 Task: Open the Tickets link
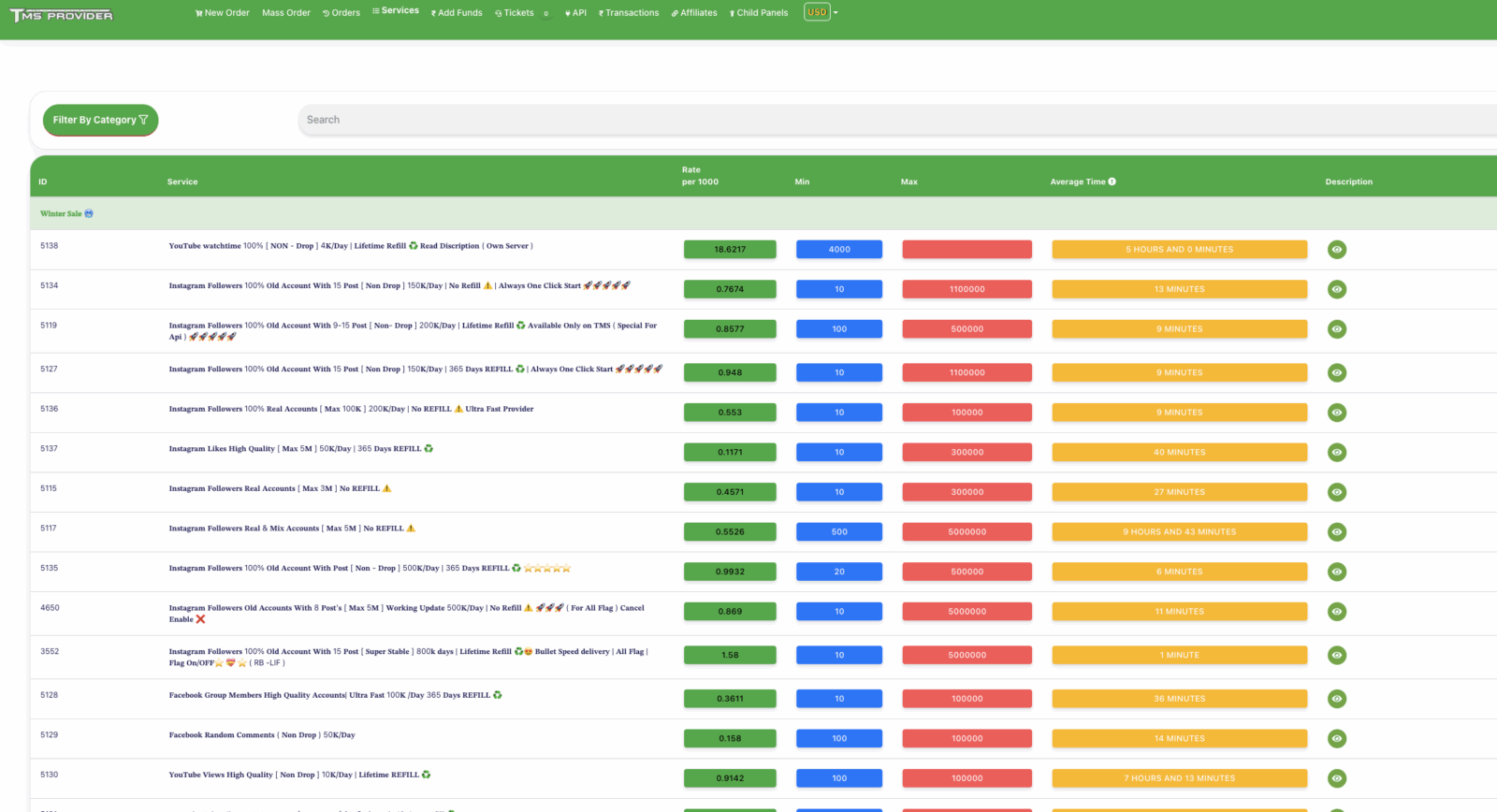coord(515,13)
